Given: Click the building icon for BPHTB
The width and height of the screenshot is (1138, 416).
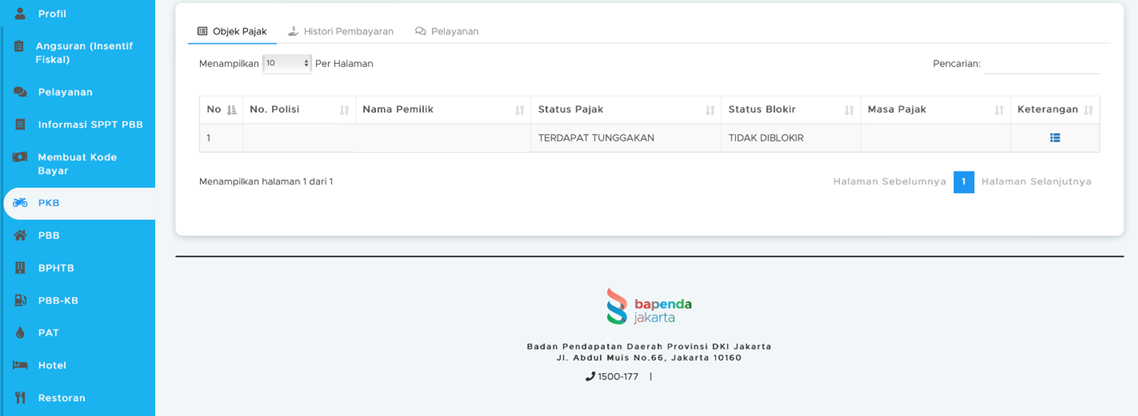Looking at the screenshot, I should (x=20, y=268).
